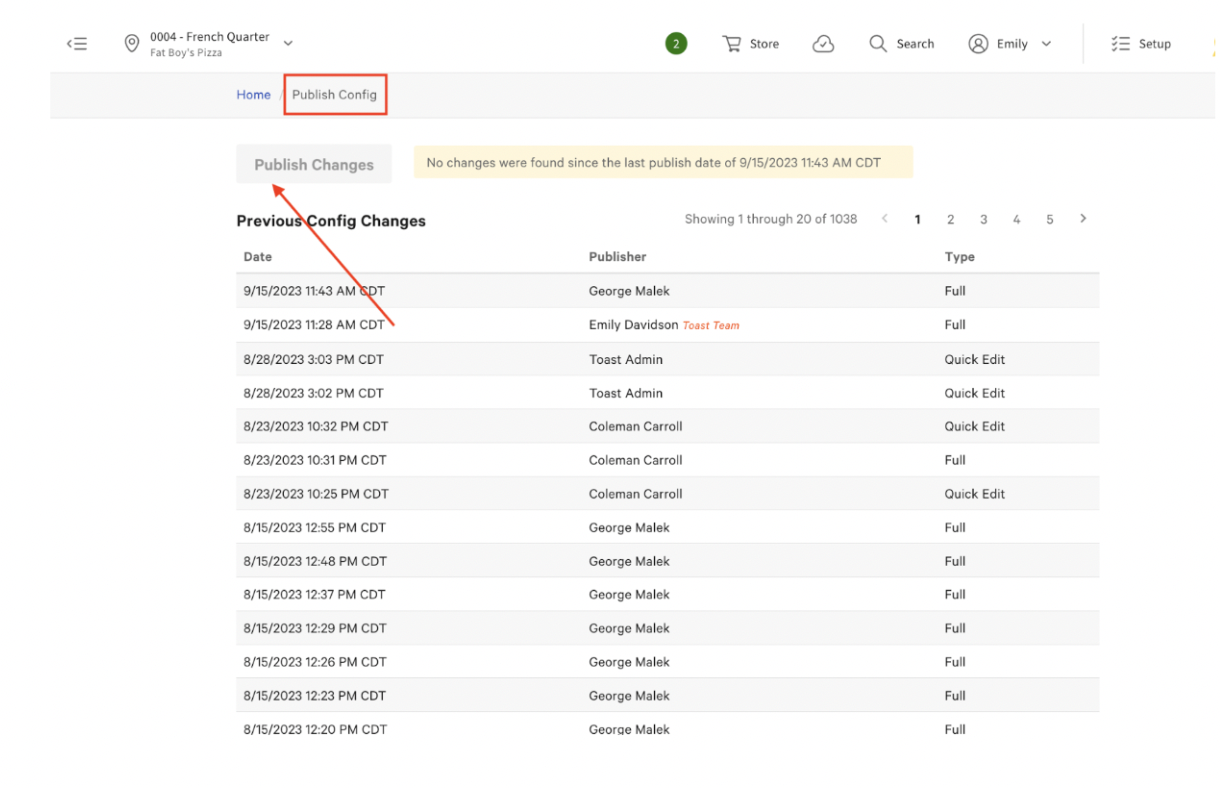
Task: Navigate to Home breadcrumb link
Action: click(x=253, y=95)
